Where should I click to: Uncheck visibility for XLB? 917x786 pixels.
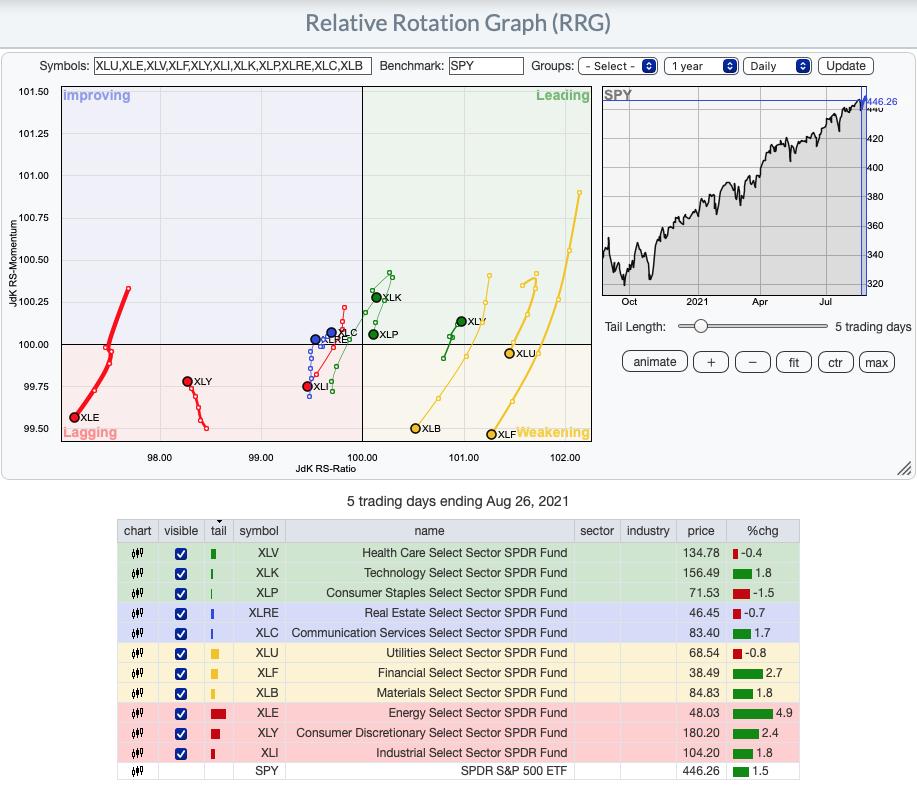pos(181,694)
